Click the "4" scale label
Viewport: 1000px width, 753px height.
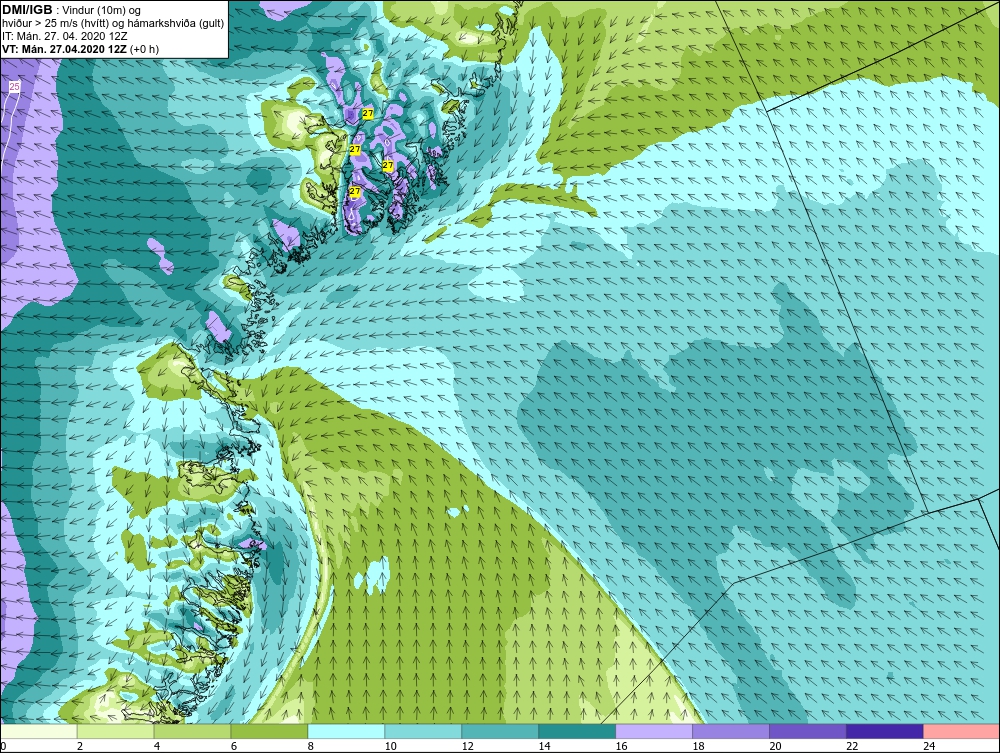click(x=157, y=746)
